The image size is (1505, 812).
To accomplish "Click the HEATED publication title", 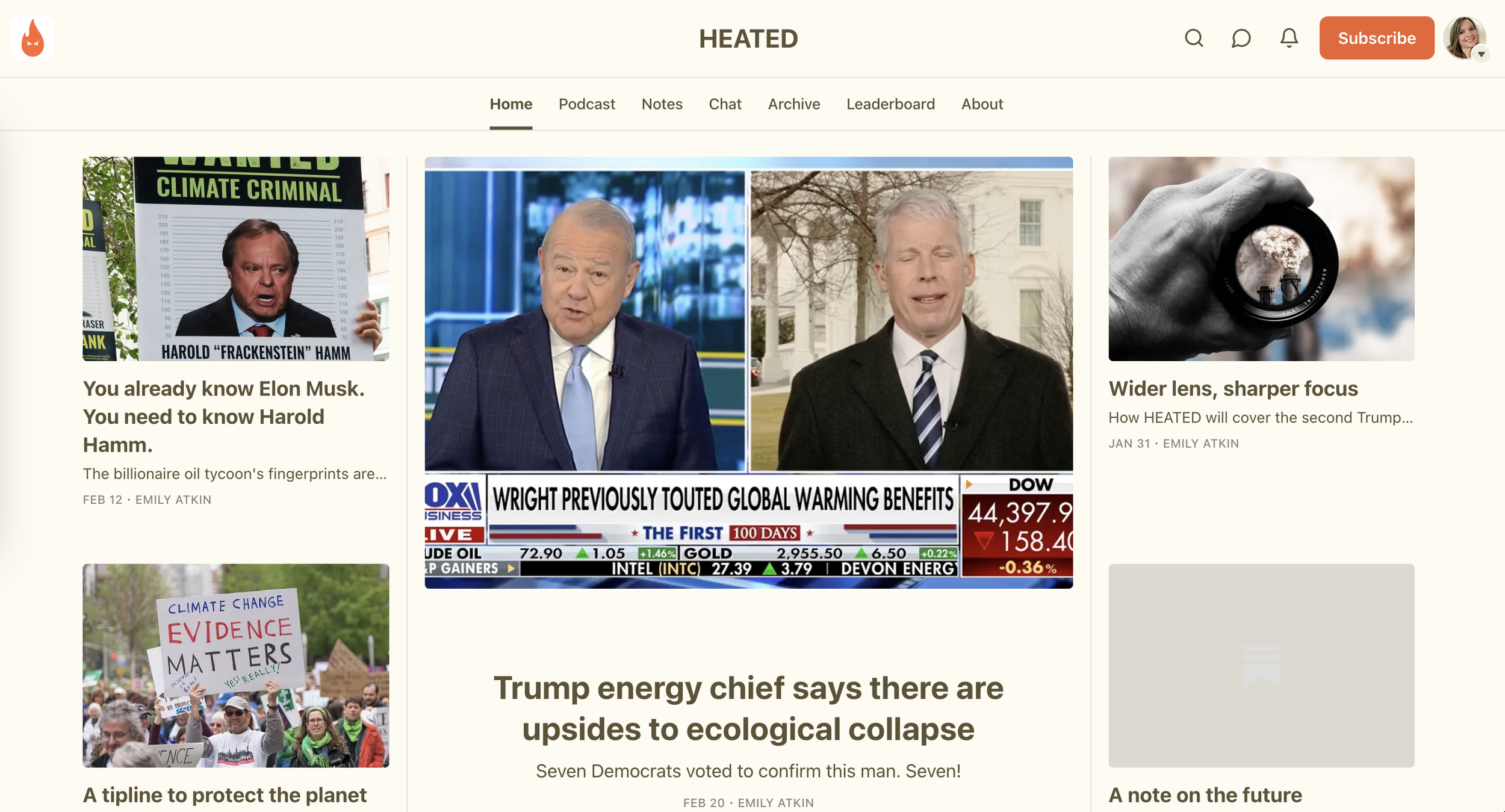I will [748, 39].
